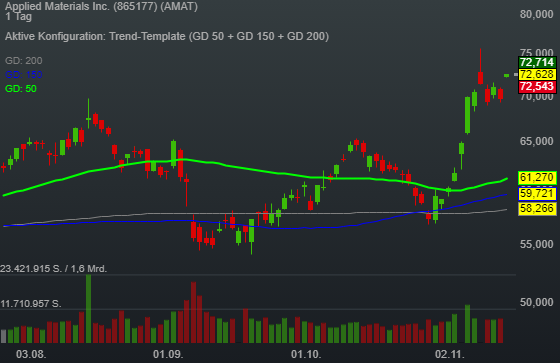Click the green 72,714 price tag
The height and width of the screenshot is (363, 560).
coord(537,62)
